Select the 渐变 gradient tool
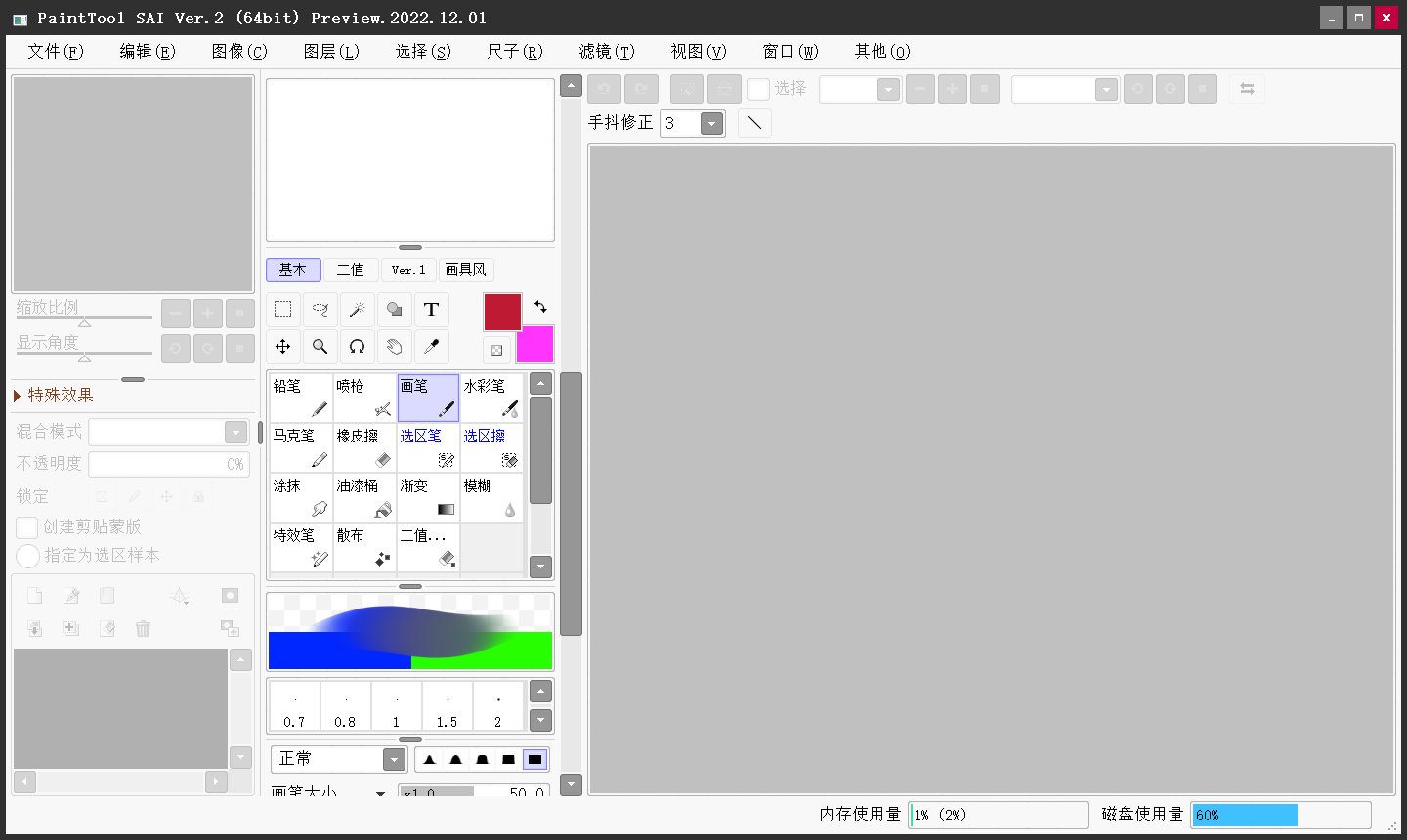 pos(428,498)
